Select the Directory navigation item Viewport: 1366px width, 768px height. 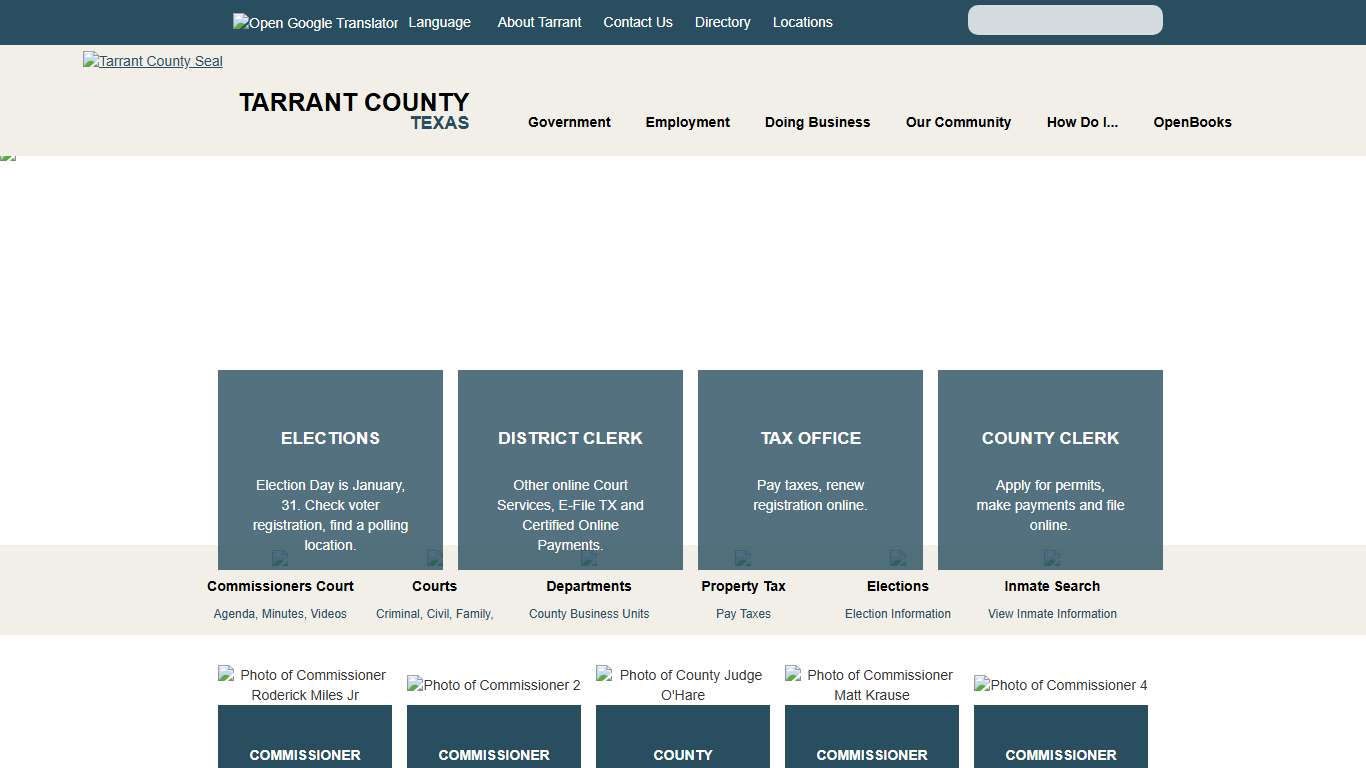pyautogui.click(x=722, y=22)
